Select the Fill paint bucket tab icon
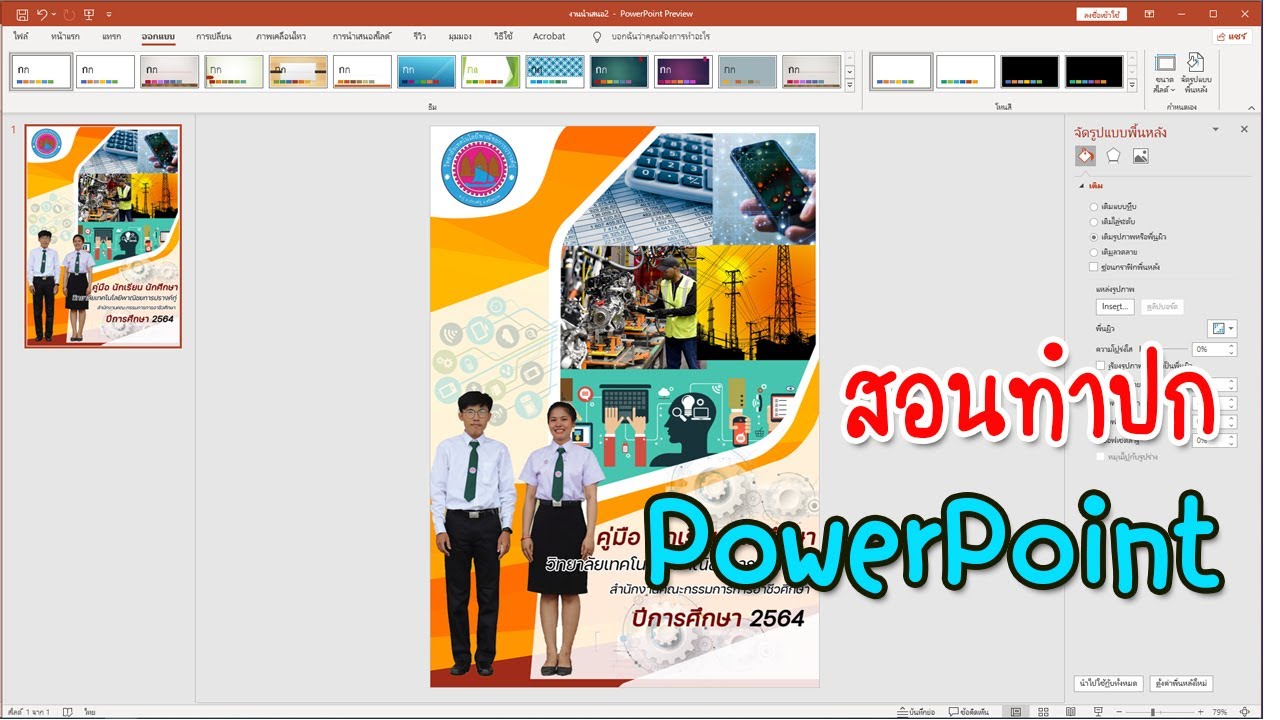Screen dimensions: 1280x720 [x=1085, y=156]
